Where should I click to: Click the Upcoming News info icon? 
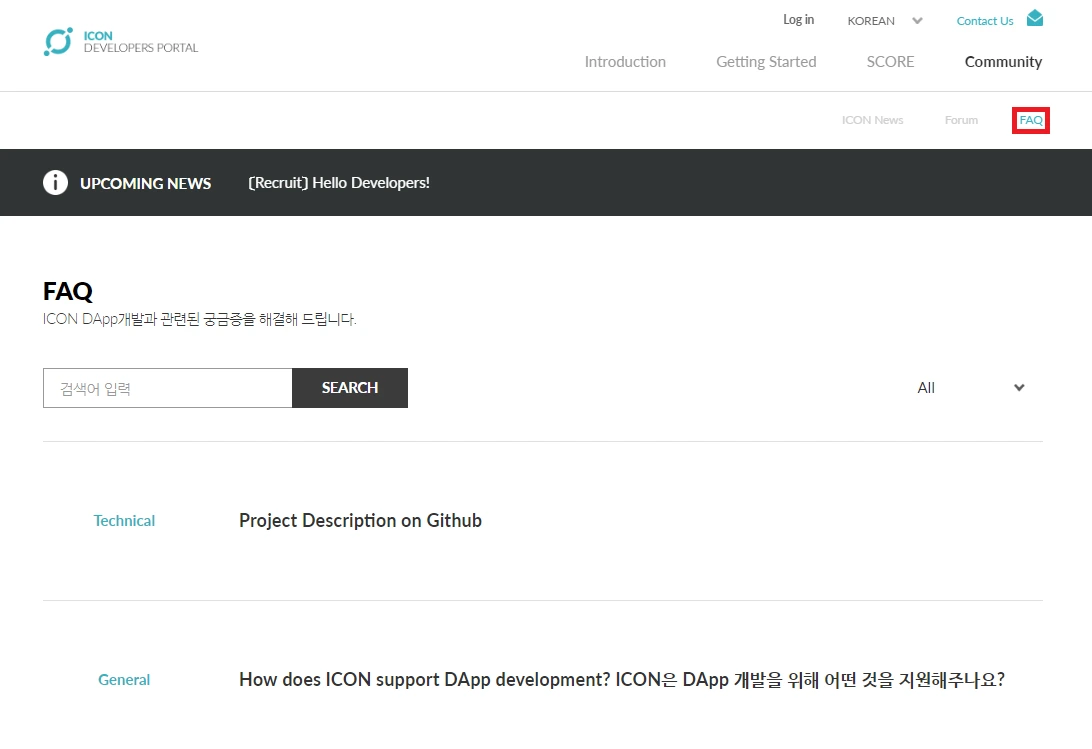56,183
